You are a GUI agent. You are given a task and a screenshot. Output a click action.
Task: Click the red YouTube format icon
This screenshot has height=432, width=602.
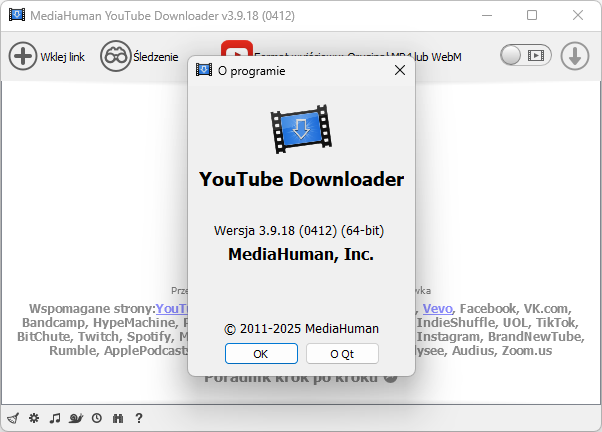pyautogui.click(x=237, y=49)
